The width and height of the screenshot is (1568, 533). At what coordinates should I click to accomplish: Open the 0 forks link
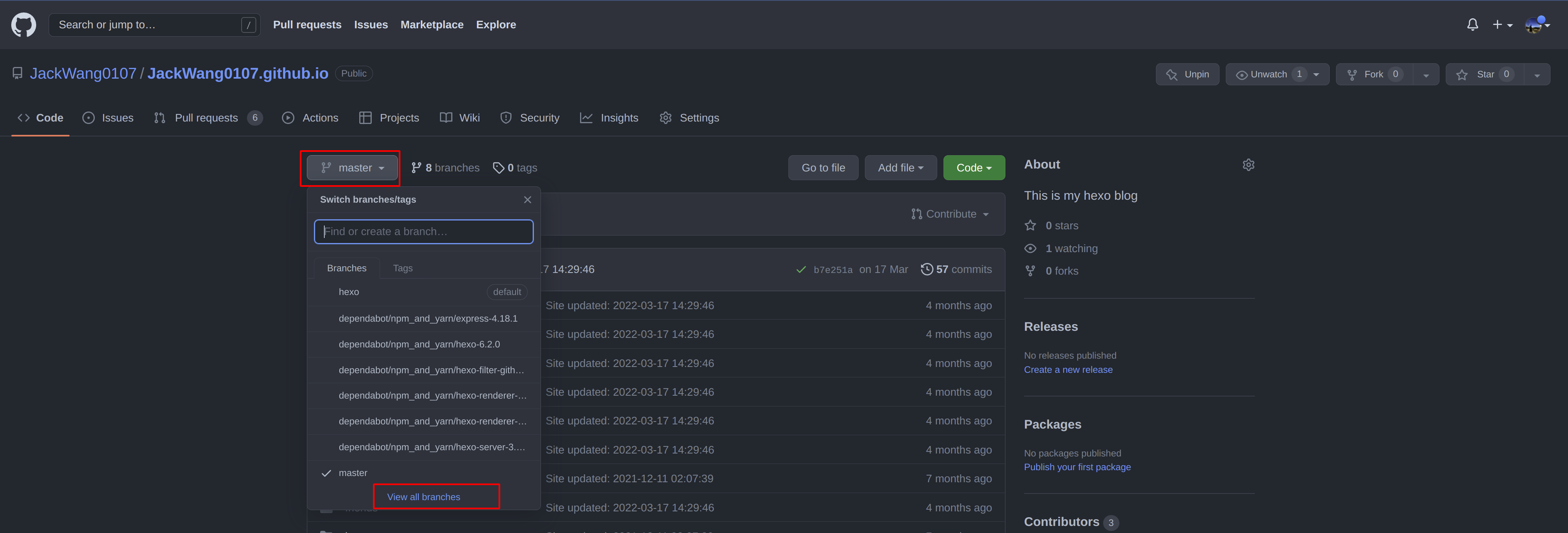click(x=1052, y=272)
